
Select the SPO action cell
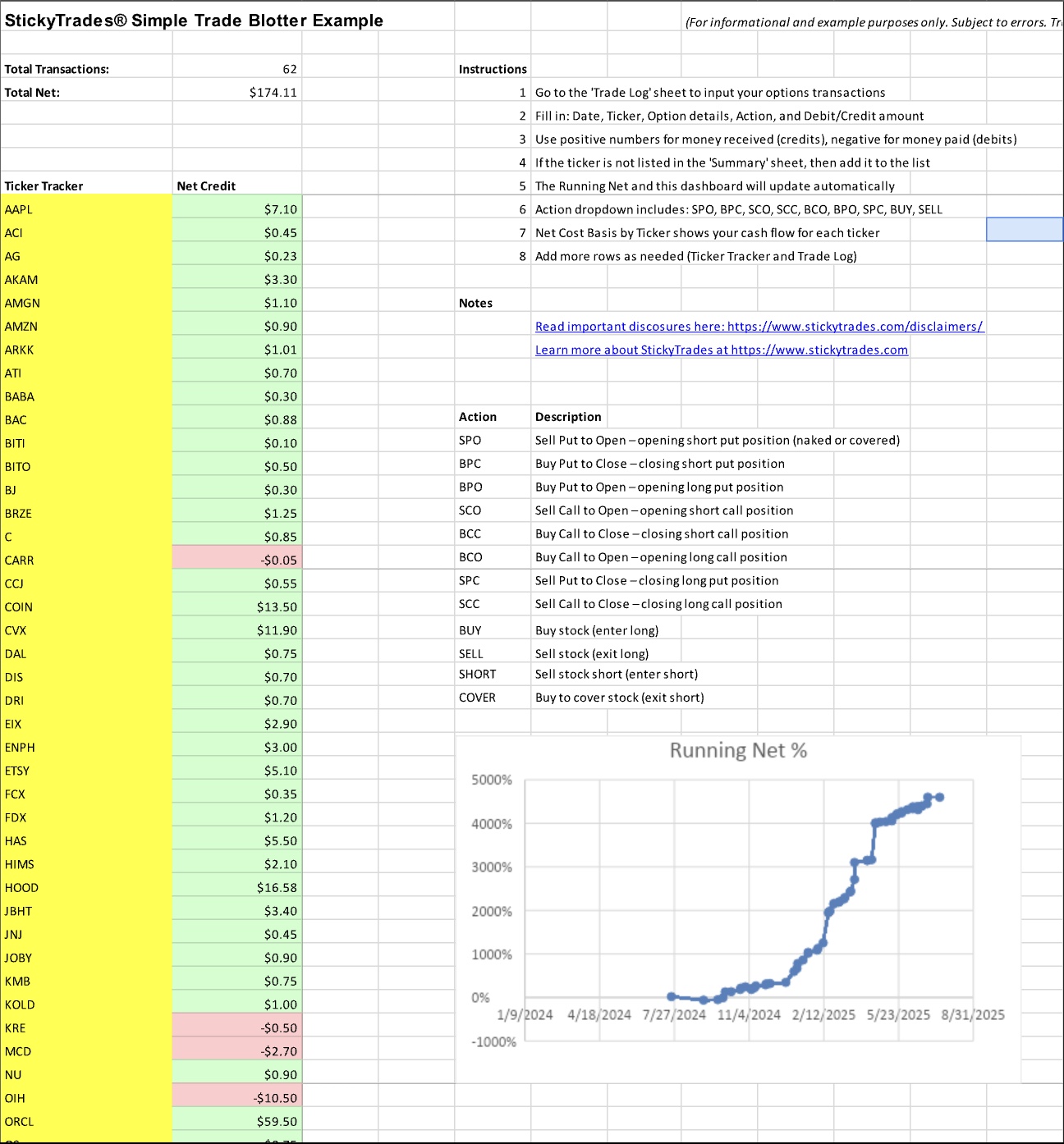click(493, 441)
